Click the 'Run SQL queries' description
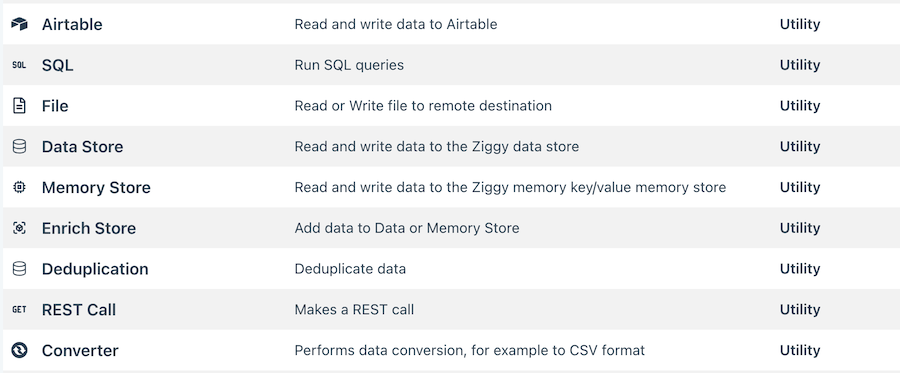This screenshot has width=900, height=373. [349, 65]
